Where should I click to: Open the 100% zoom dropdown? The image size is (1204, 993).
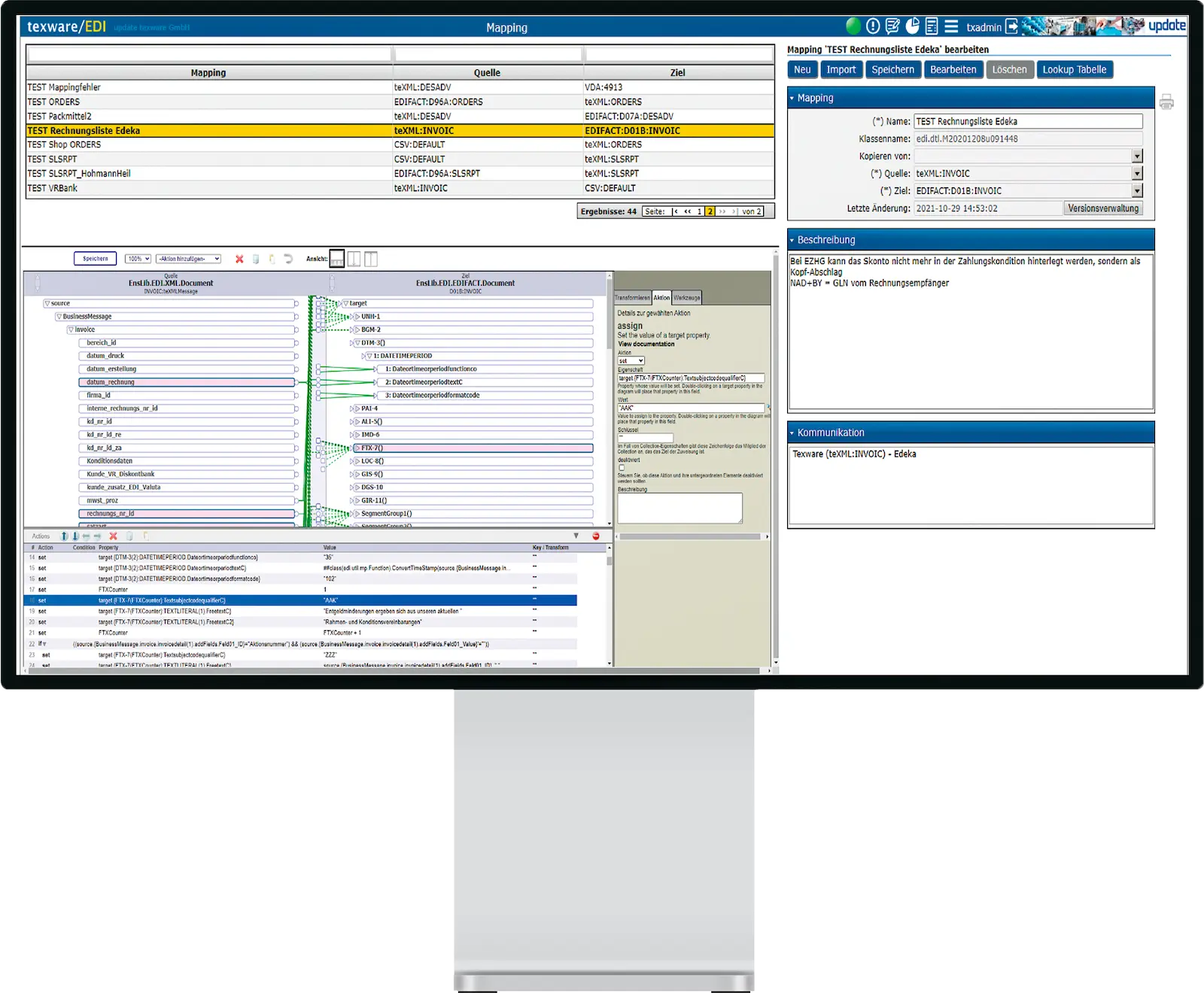[138, 259]
